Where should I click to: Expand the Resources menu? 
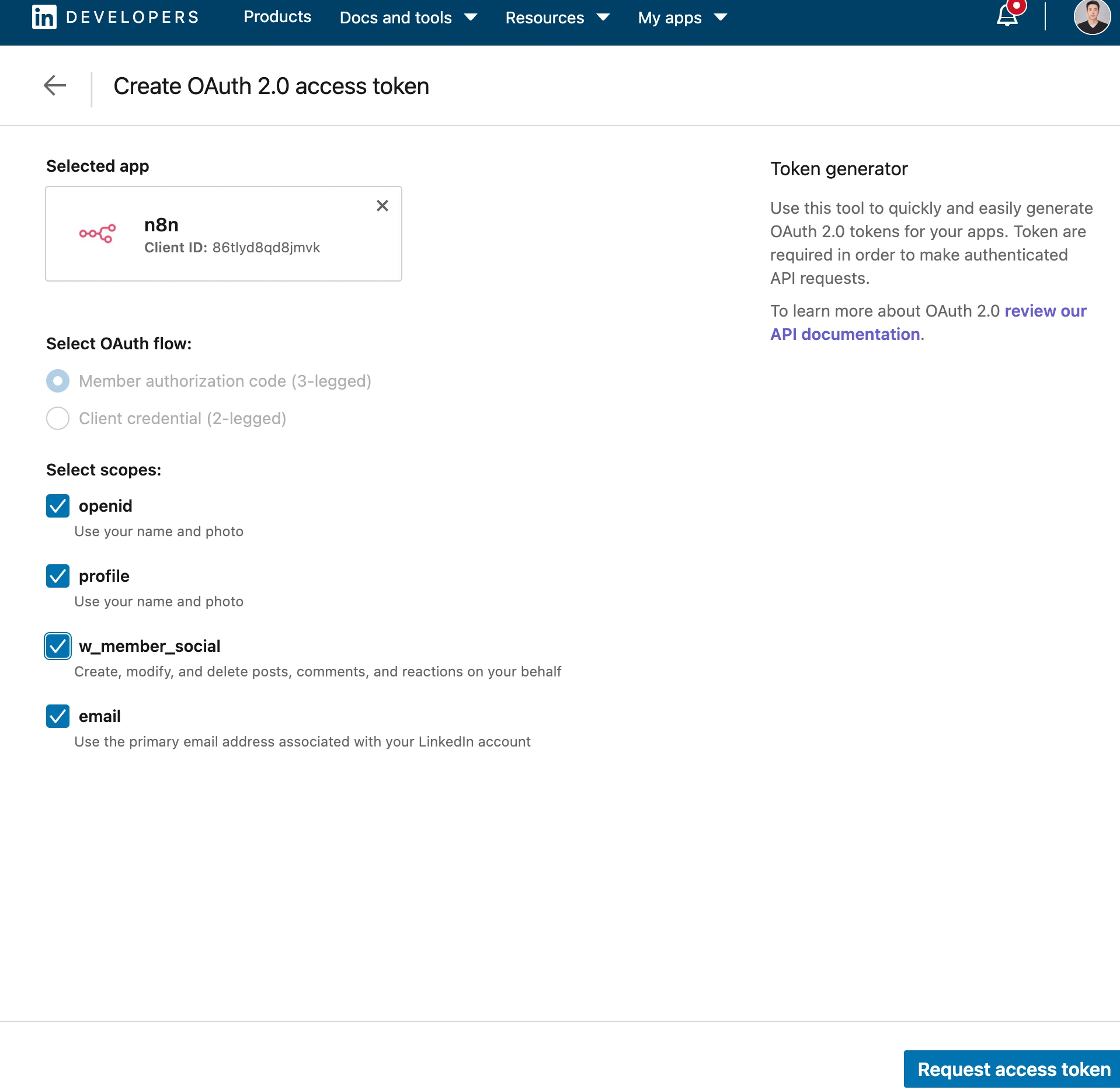coord(558,18)
